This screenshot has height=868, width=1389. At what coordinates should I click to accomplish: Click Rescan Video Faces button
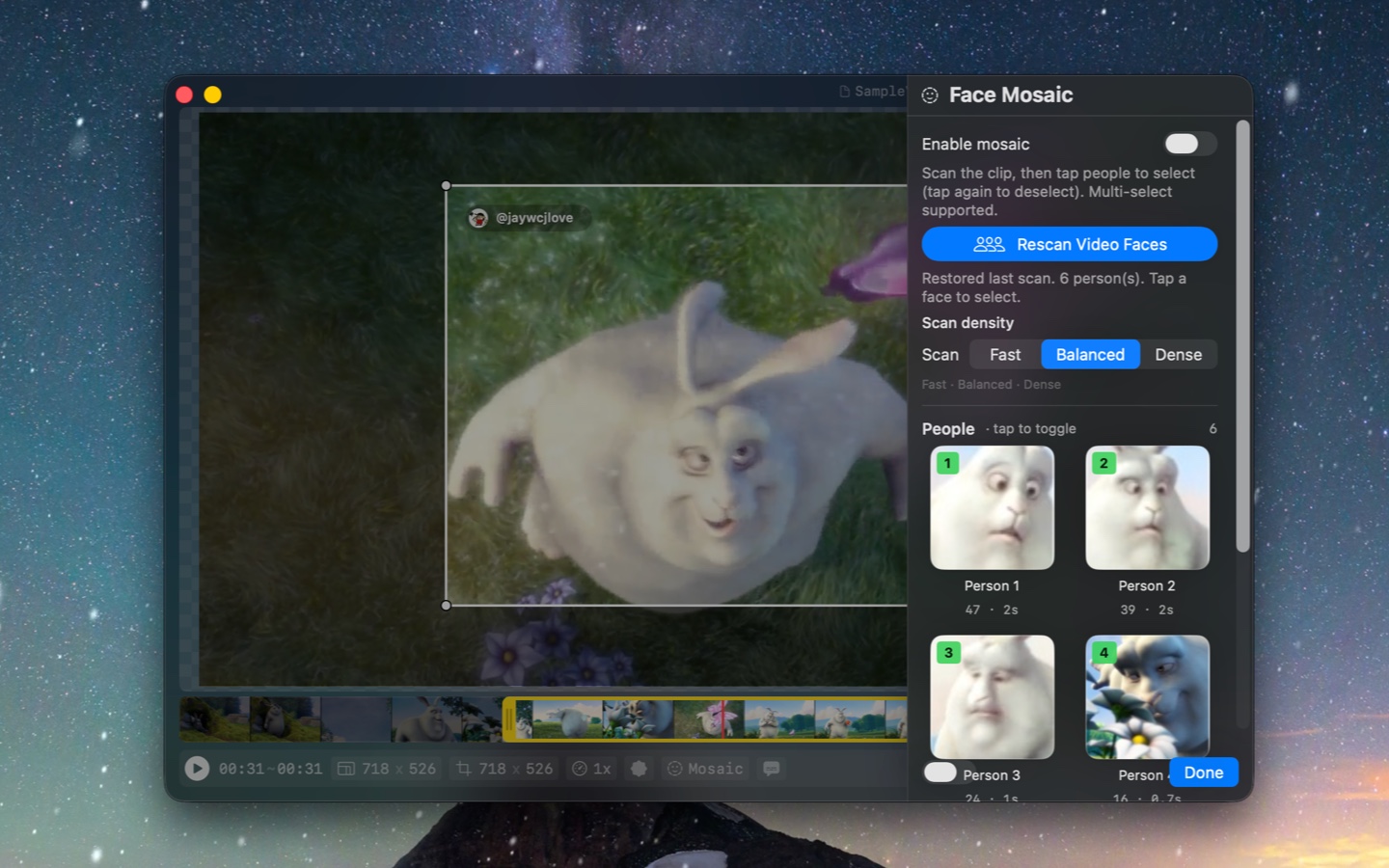click(1069, 244)
